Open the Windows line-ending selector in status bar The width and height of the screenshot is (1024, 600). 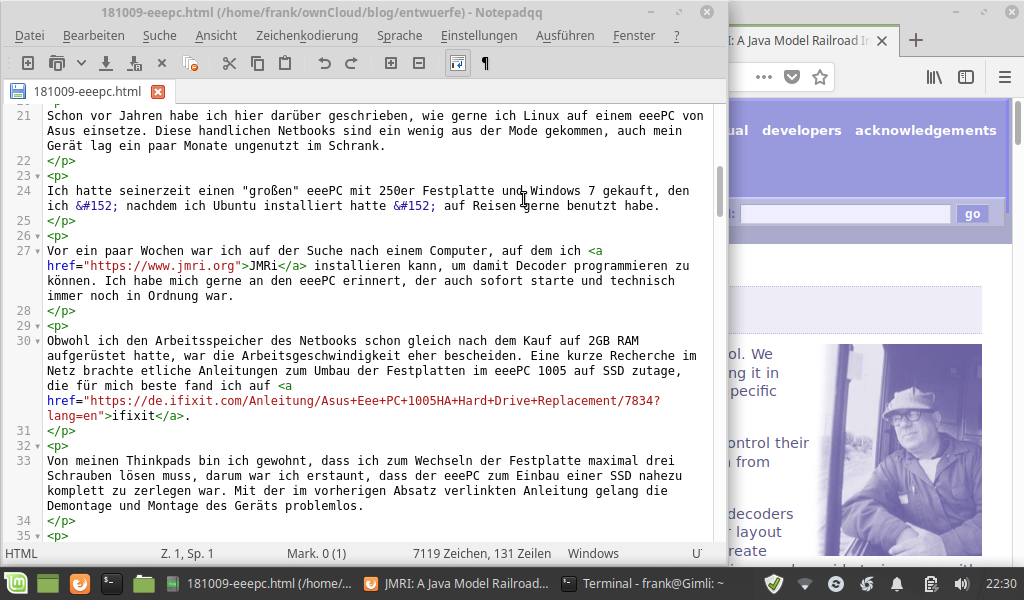593,553
